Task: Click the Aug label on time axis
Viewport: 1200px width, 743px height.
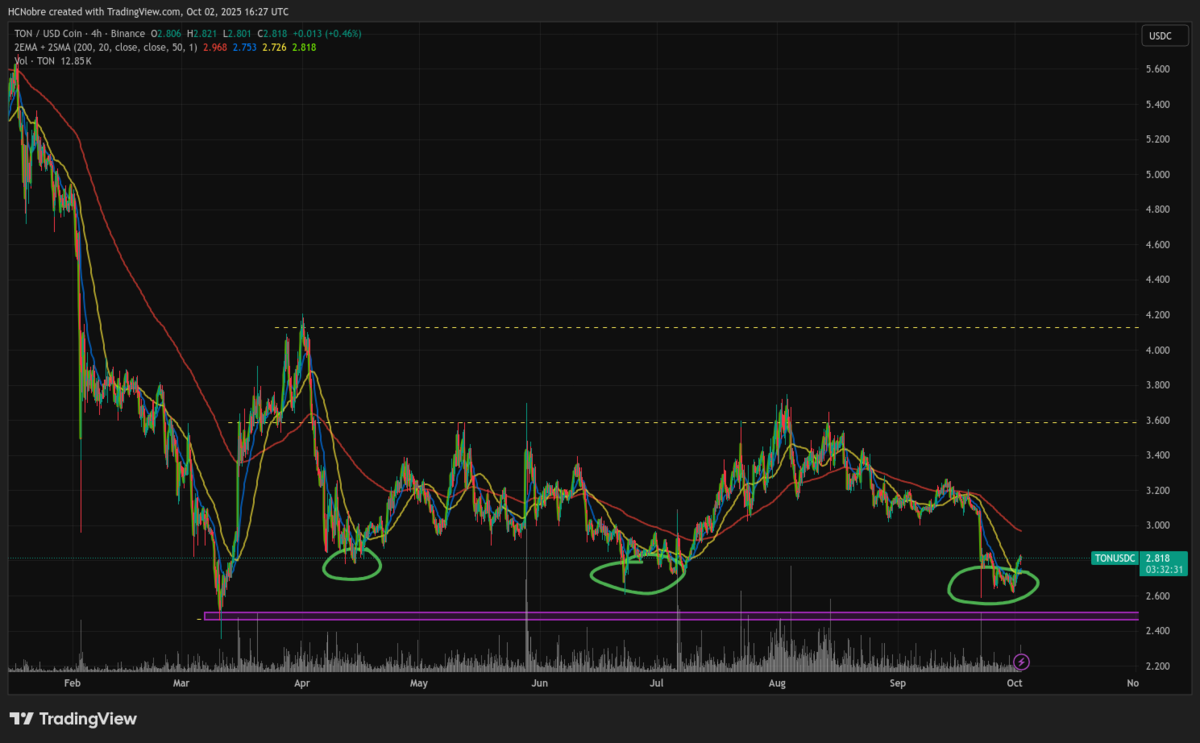Action: click(x=775, y=684)
